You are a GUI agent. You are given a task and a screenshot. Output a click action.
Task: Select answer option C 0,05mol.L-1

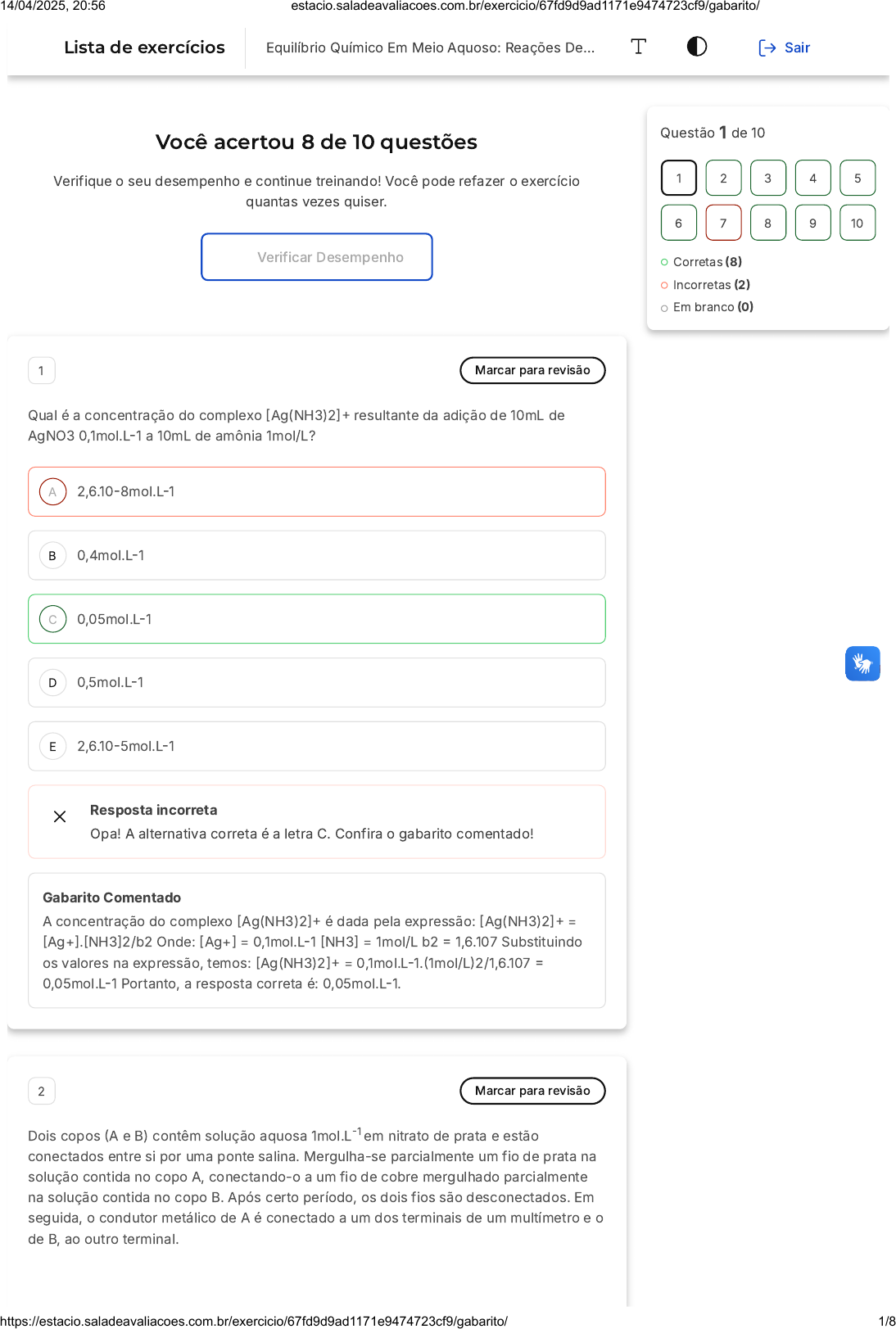[x=316, y=619]
